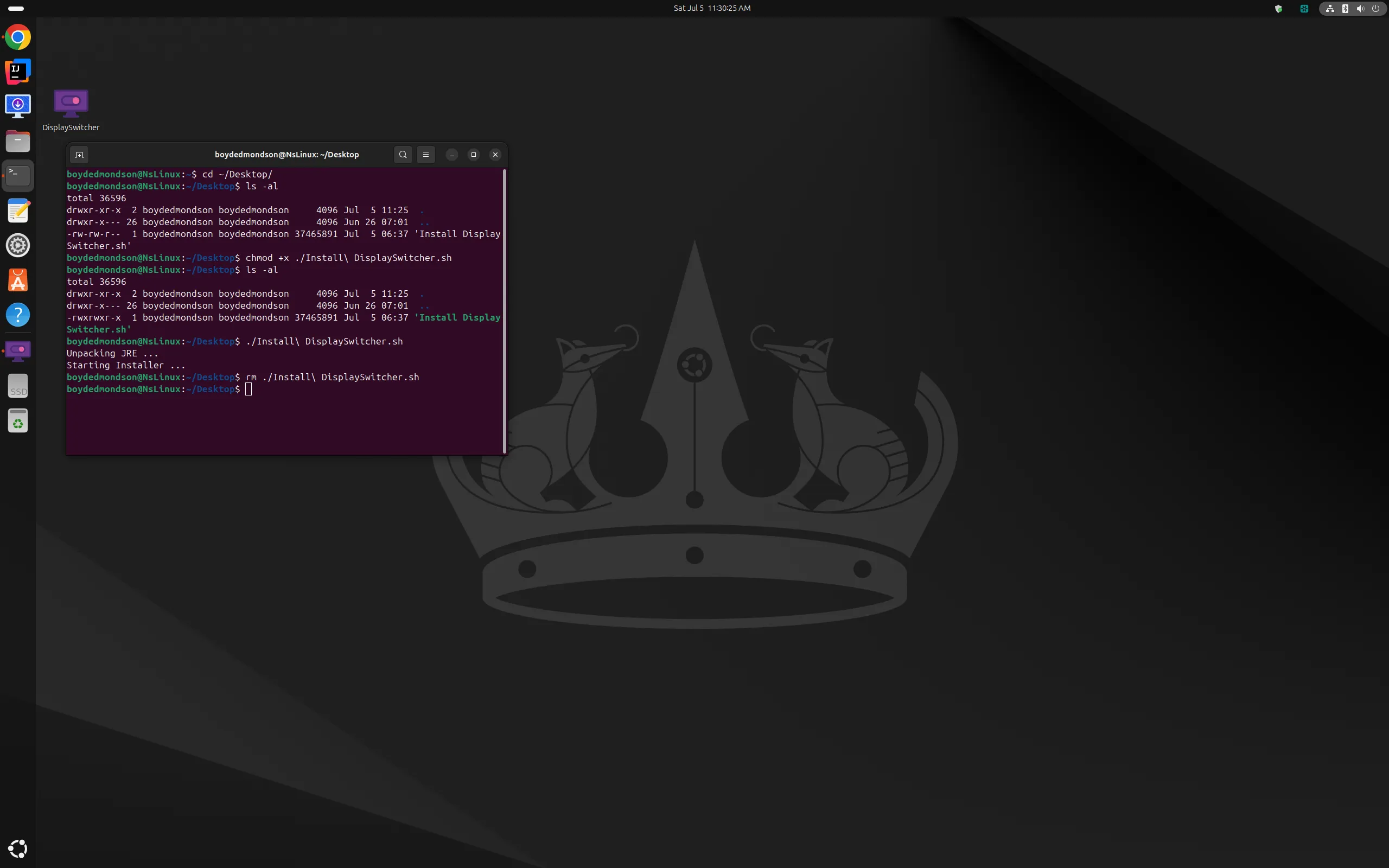Select the Terminal icon in dock
Image resolution: width=1389 pixels, height=868 pixels.
coord(18,176)
